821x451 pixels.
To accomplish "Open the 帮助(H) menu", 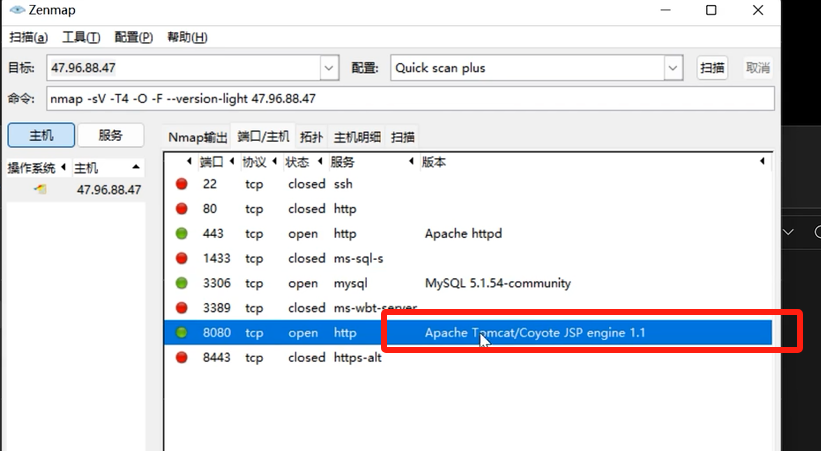I will [x=187, y=37].
